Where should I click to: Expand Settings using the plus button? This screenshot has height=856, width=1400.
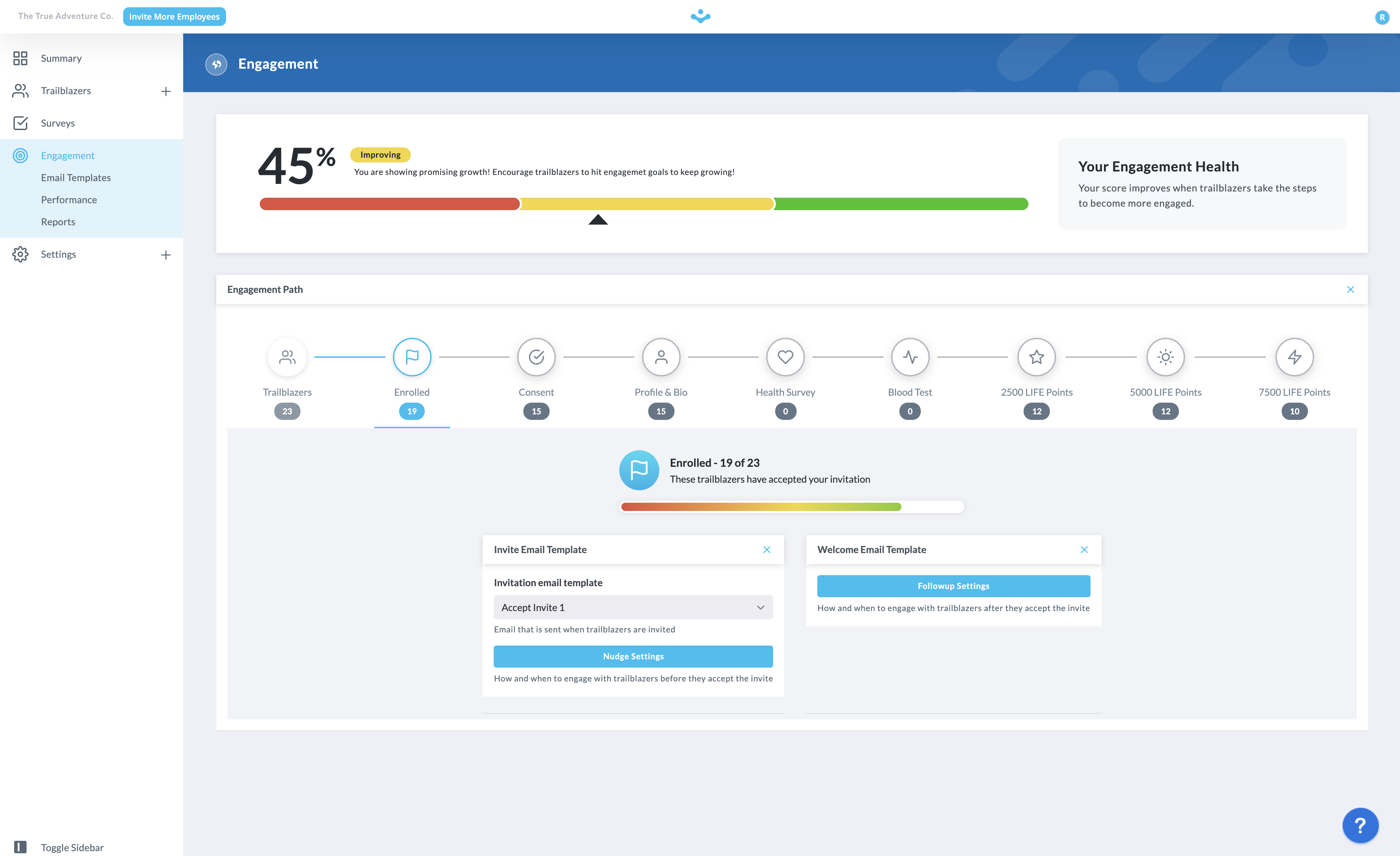(x=165, y=254)
